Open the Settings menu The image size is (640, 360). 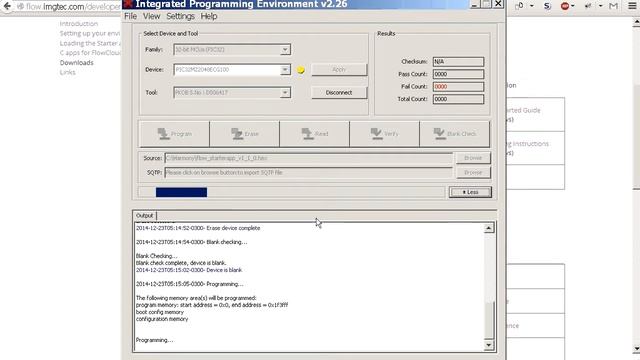coord(180,16)
